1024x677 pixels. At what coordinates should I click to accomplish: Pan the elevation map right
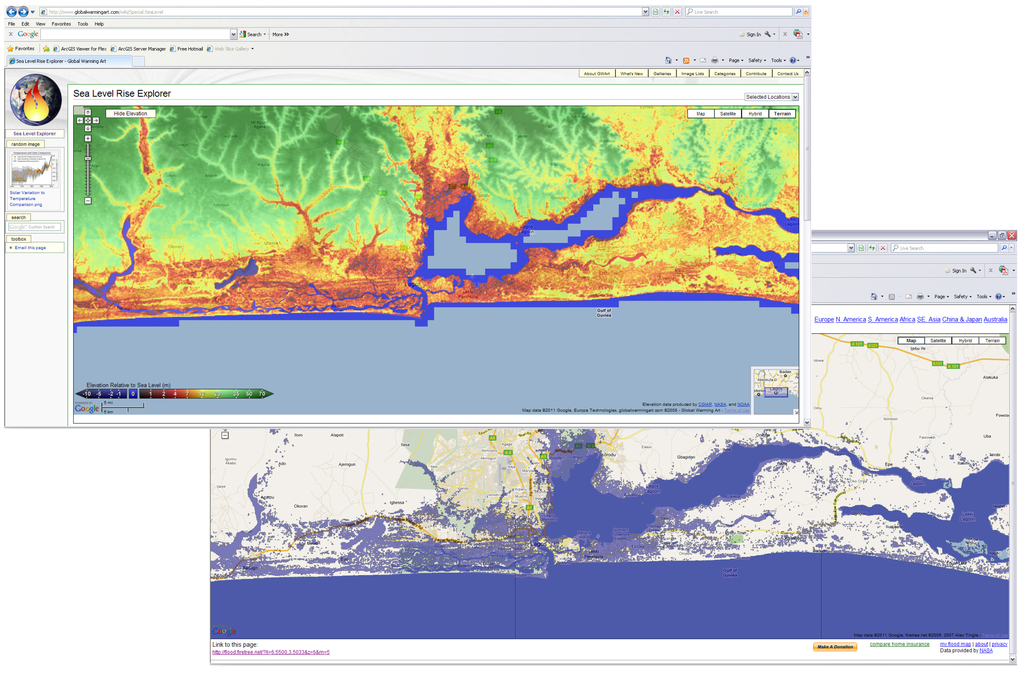pyautogui.click(x=95, y=120)
